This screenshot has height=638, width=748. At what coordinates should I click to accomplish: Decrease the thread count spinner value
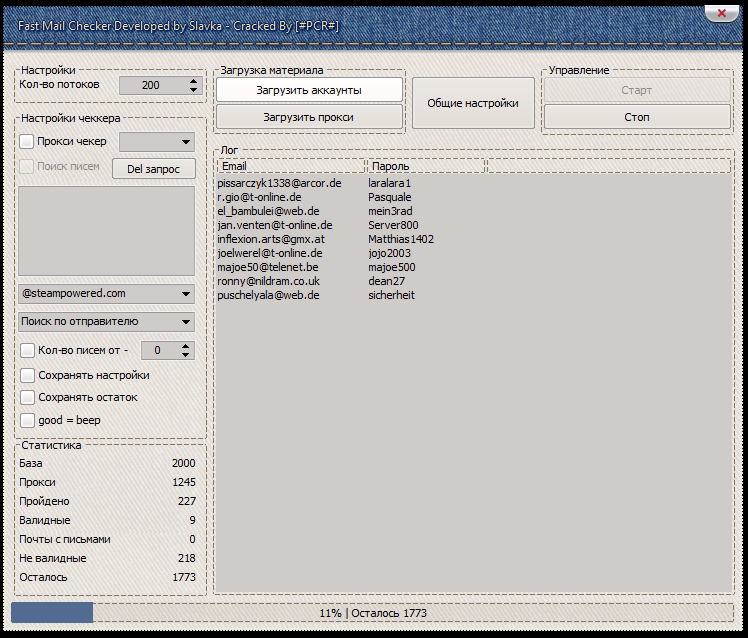click(193, 90)
